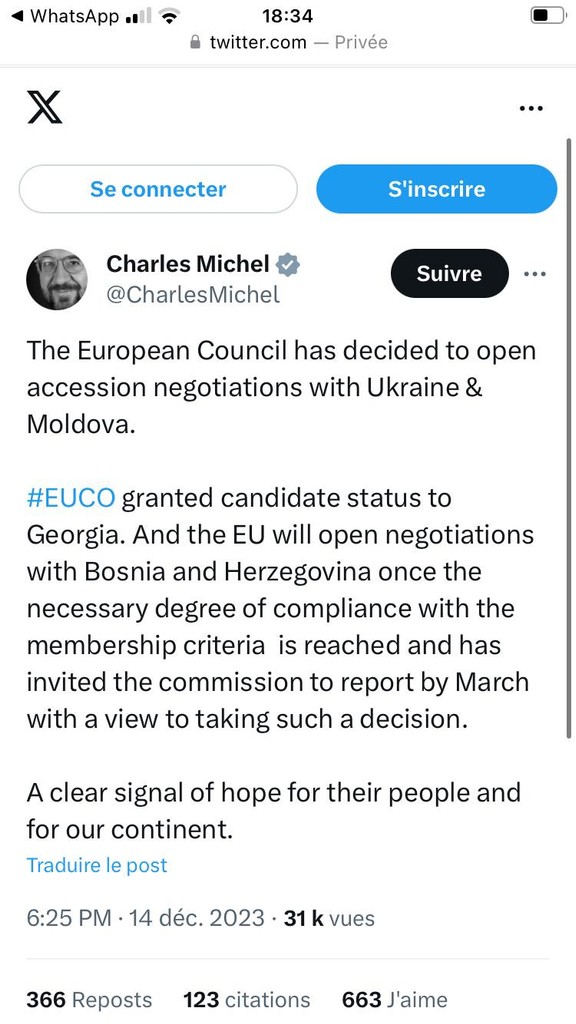The height and width of the screenshot is (1024, 576).
Task: View the 366 Reposts list
Action: point(89,1000)
